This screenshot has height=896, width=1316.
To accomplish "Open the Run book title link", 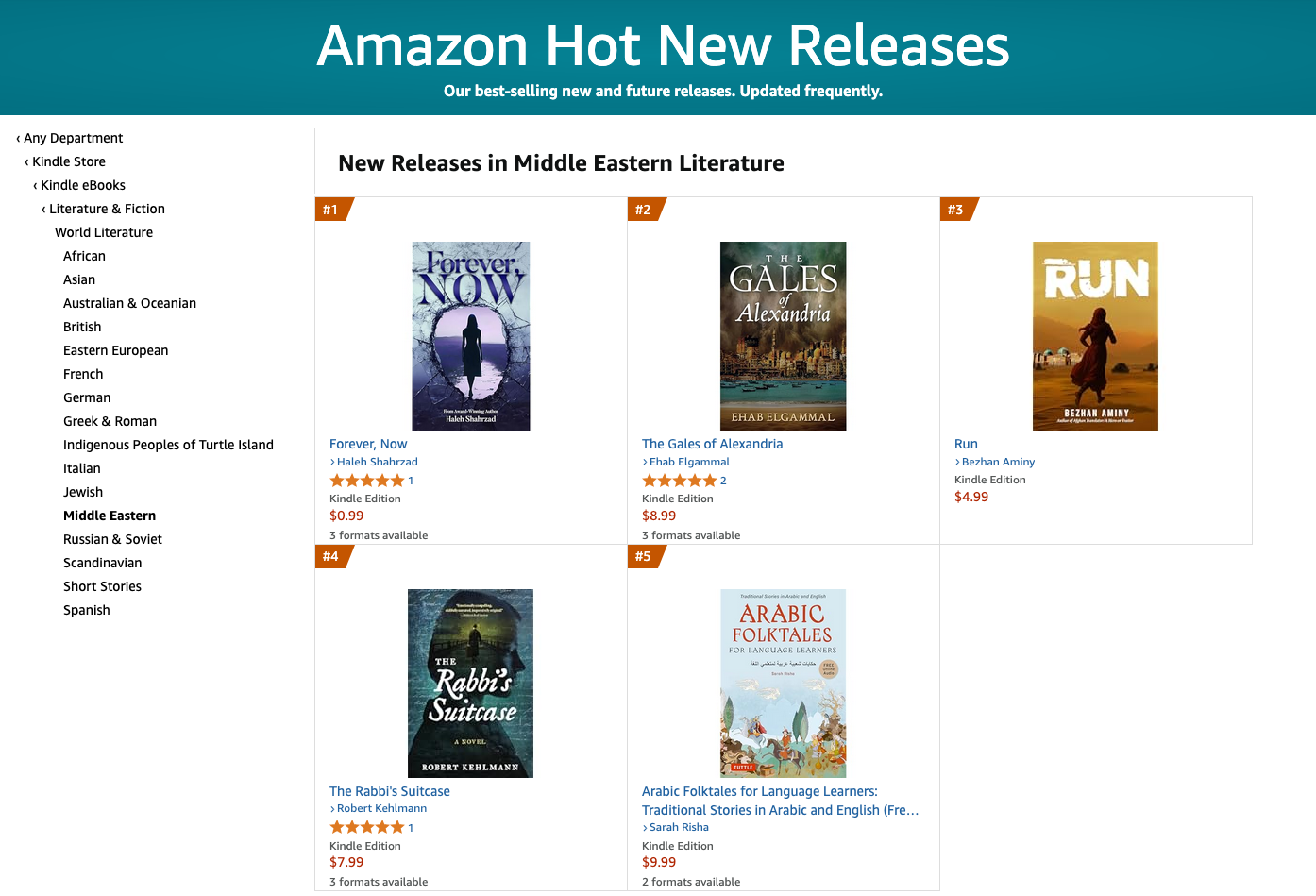I will click(966, 444).
